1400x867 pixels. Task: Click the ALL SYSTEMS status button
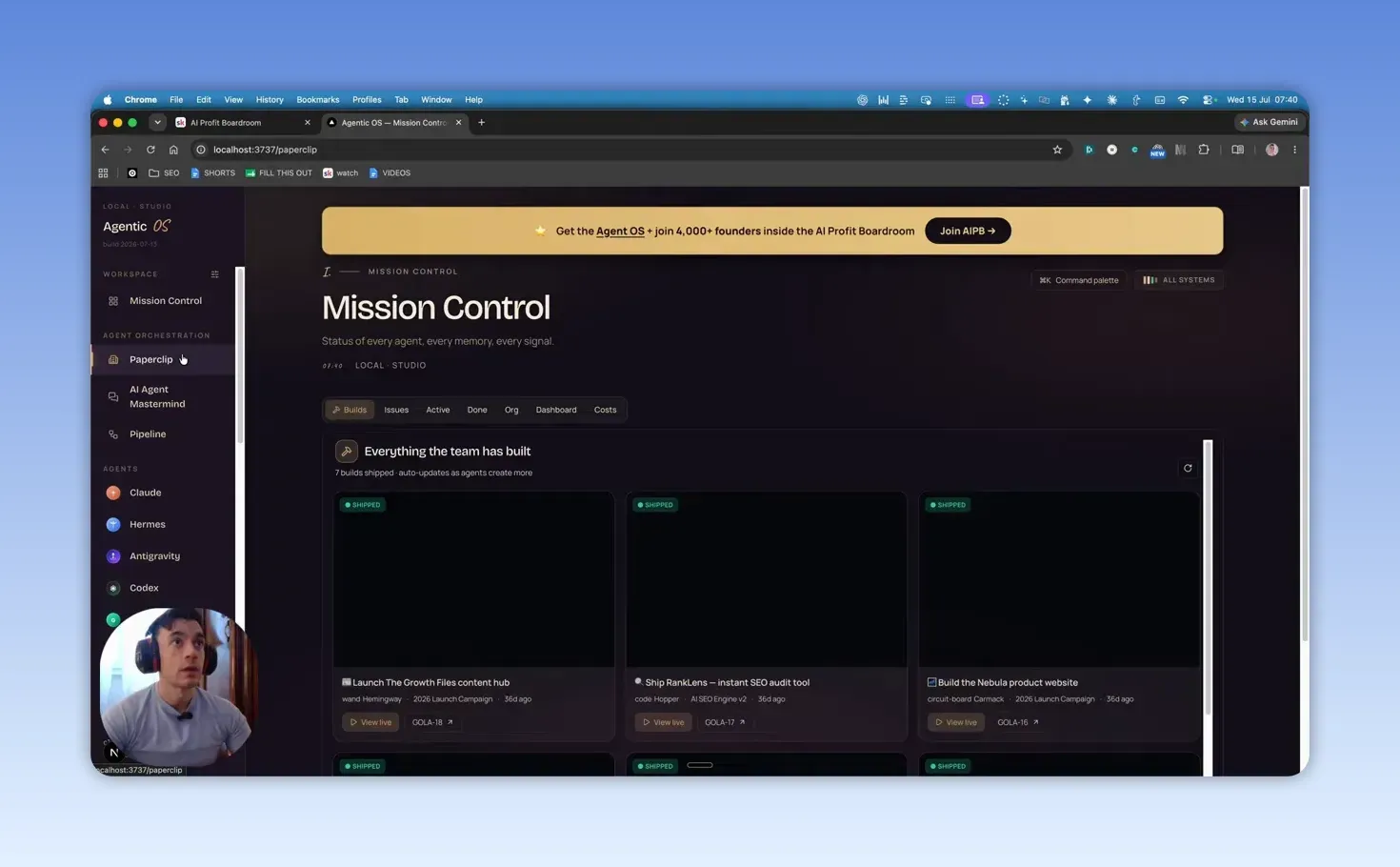click(x=1179, y=280)
